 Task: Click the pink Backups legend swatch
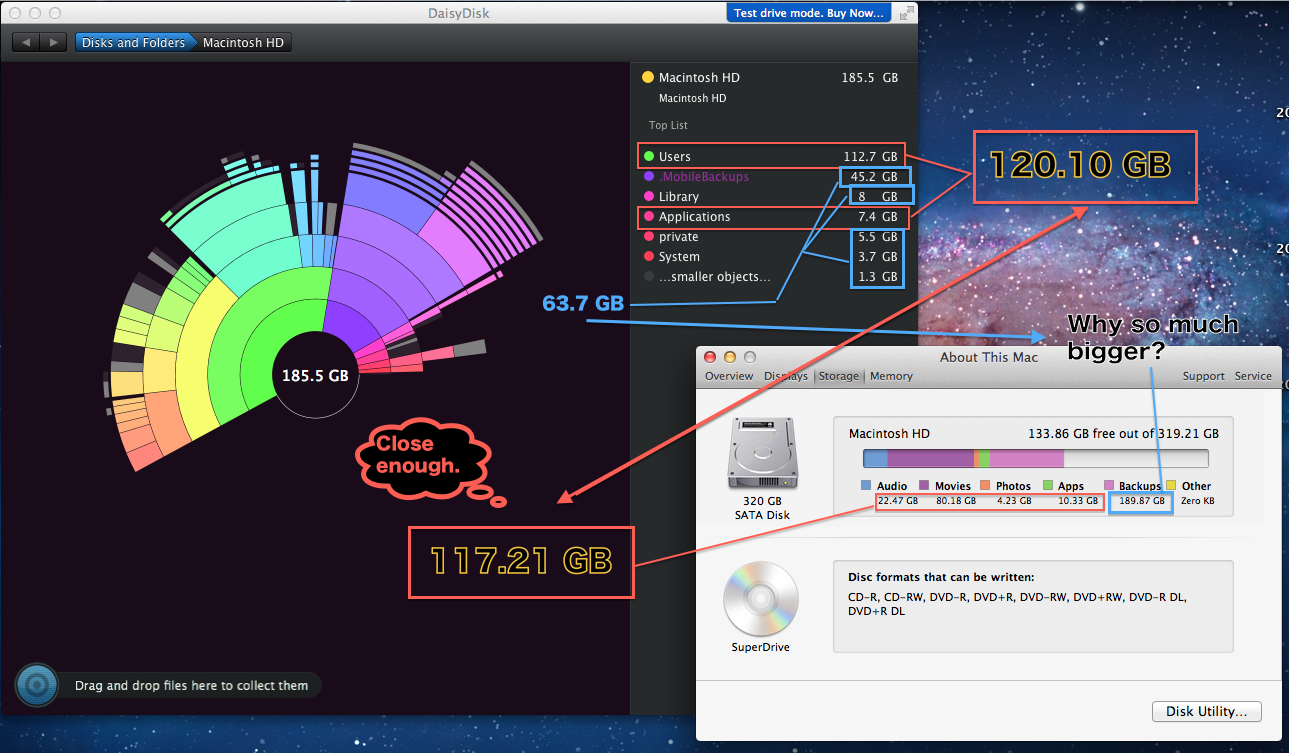(x=1109, y=486)
